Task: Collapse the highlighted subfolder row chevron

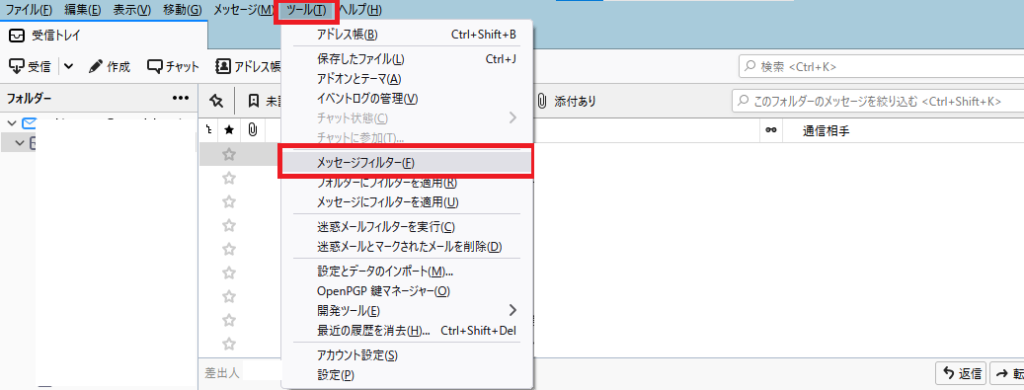Action: [x=19, y=142]
